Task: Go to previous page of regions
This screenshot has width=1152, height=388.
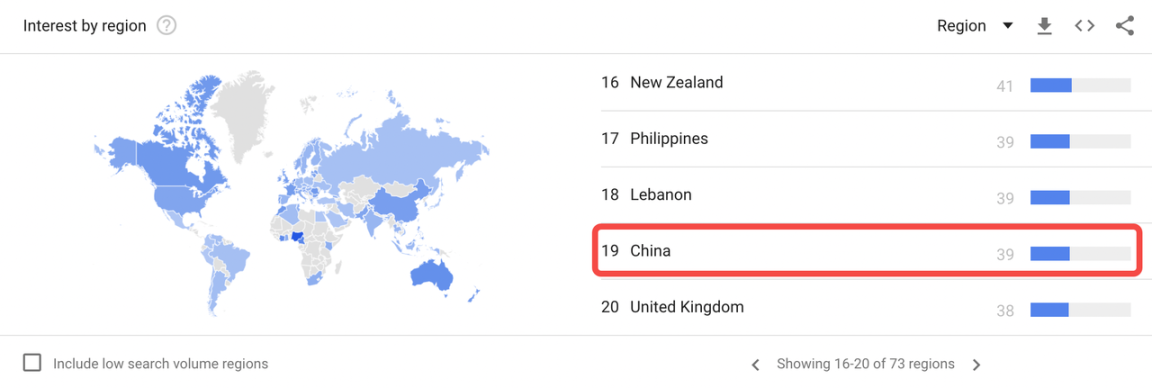Action: tap(755, 364)
